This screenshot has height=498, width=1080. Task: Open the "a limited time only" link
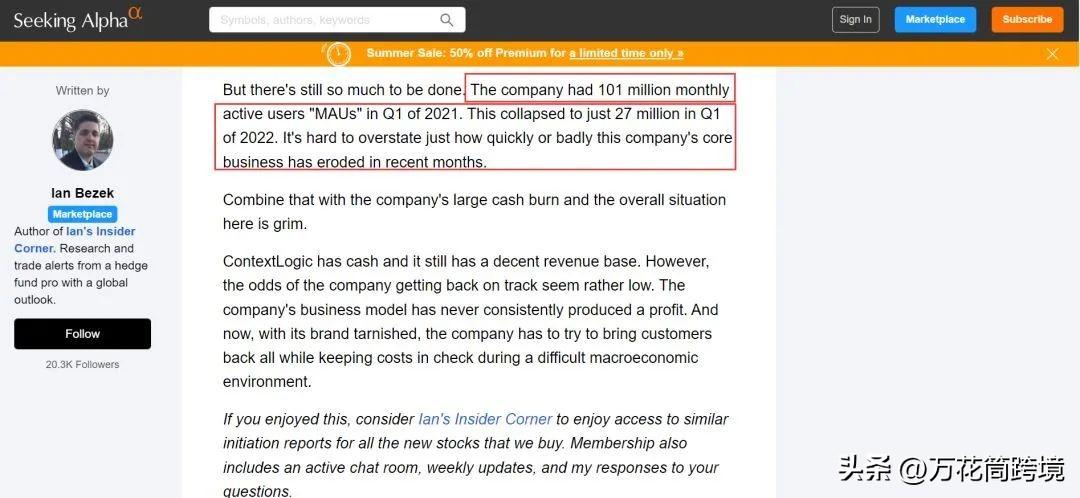coord(626,53)
